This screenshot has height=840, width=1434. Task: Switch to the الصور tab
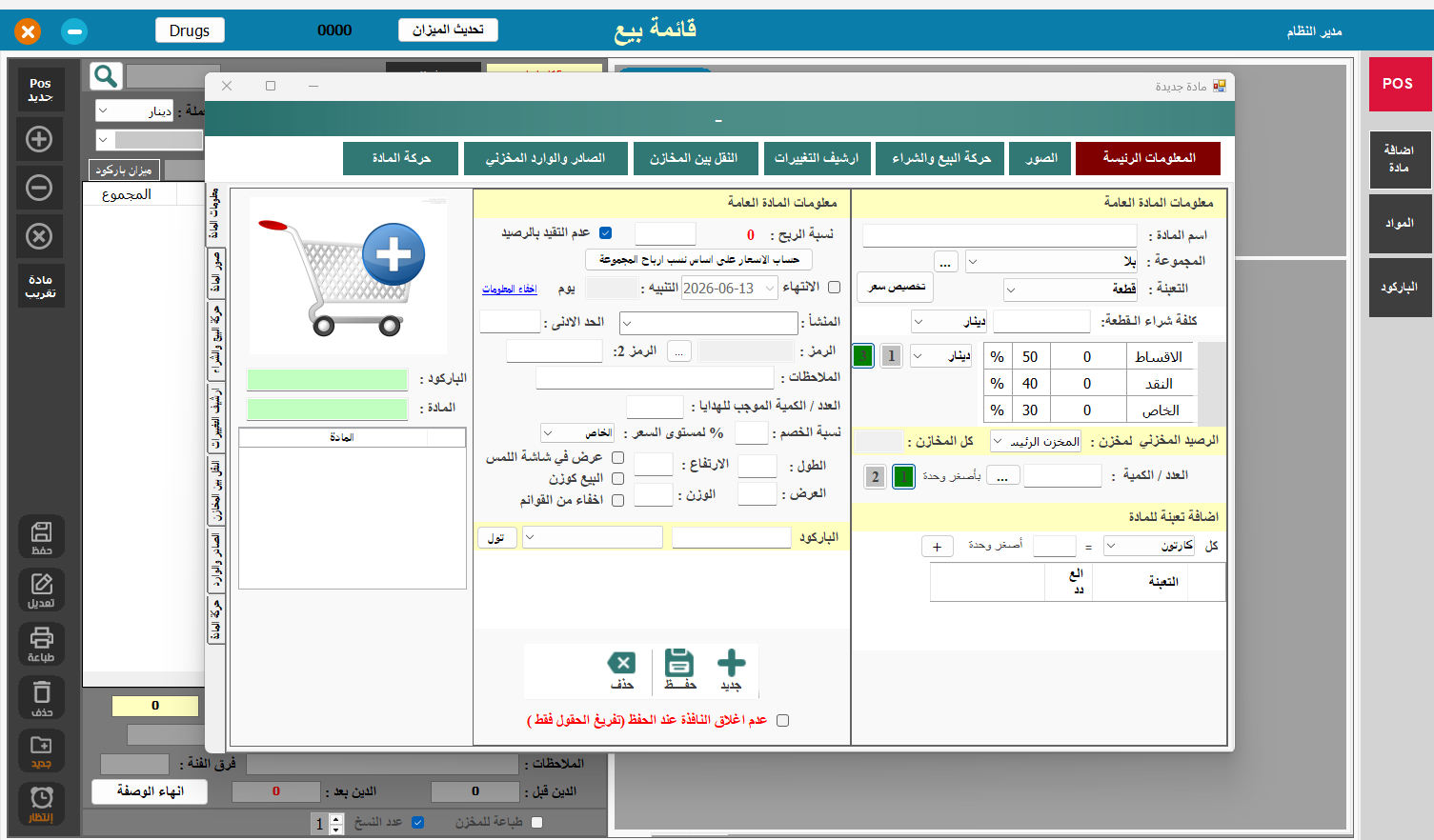tap(1041, 158)
